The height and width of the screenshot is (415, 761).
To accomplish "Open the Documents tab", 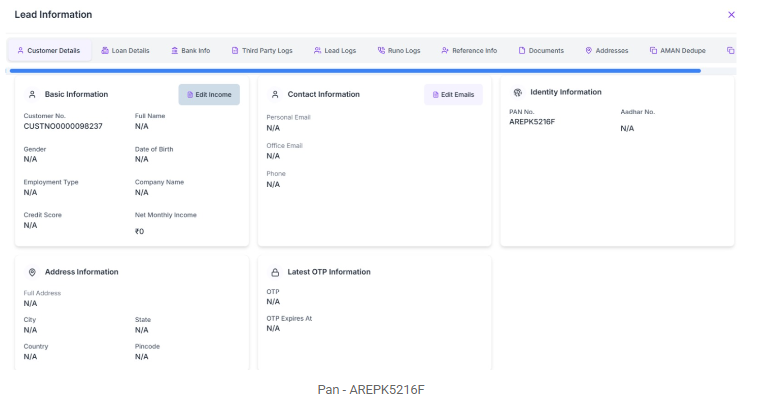I will coord(541,50).
